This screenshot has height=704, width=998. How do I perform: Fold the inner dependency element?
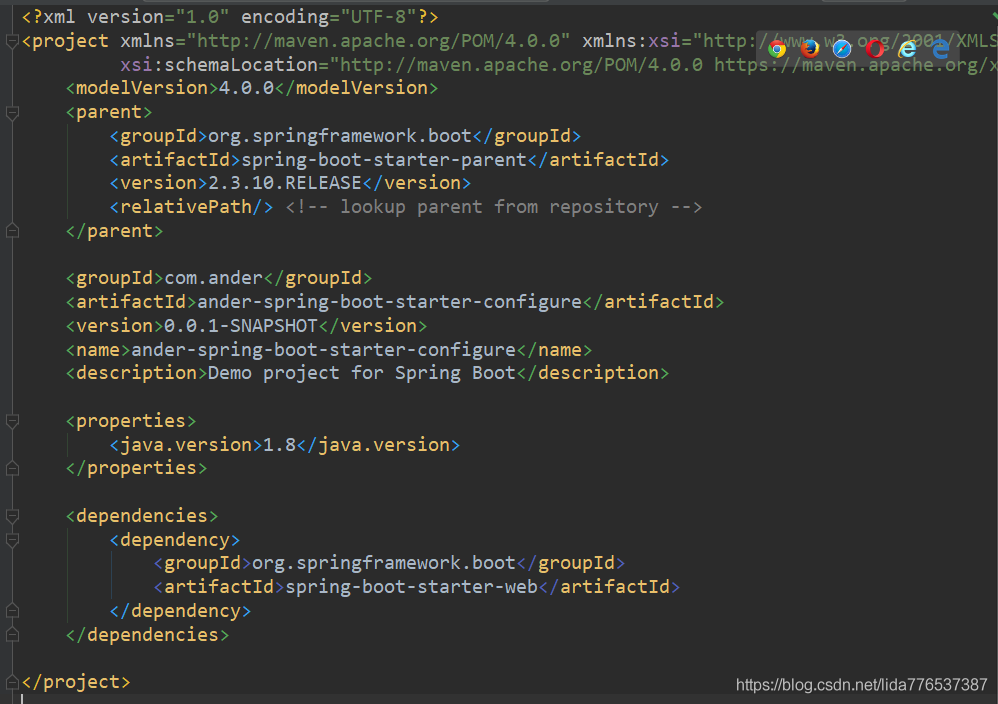(x=11, y=540)
